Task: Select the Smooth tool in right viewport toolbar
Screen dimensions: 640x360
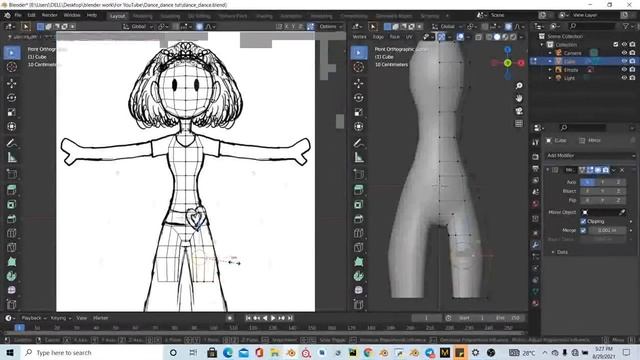Action: pos(359,290)
